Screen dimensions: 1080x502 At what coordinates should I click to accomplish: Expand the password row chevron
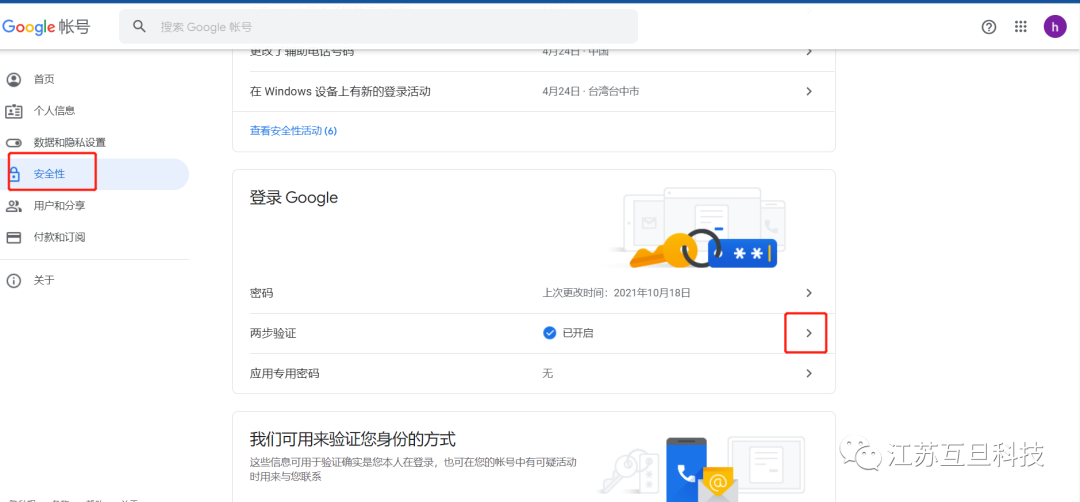pyautogui.click(x=809, y=293)
